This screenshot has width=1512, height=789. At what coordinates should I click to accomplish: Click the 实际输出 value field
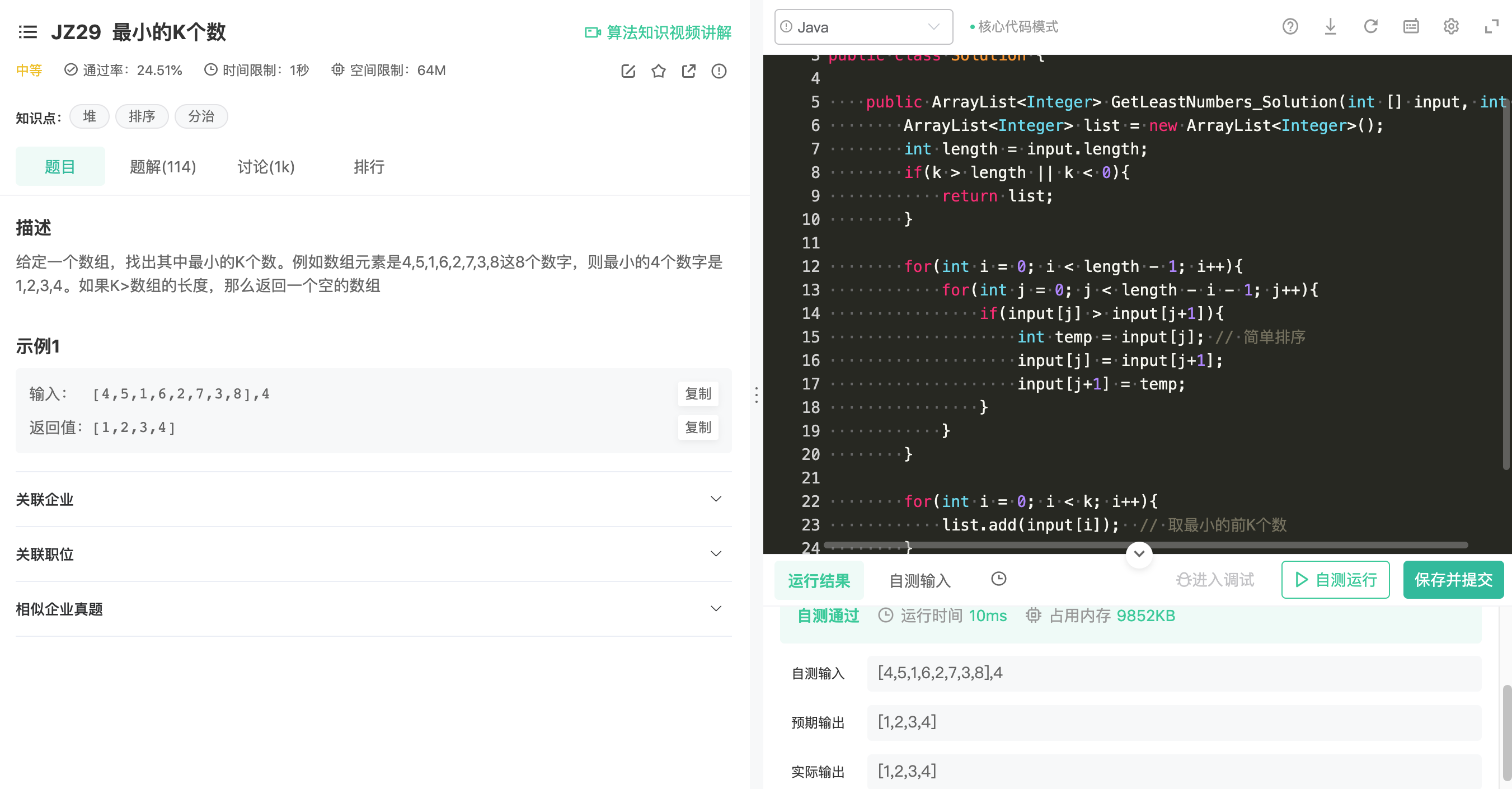(1174, 771)
